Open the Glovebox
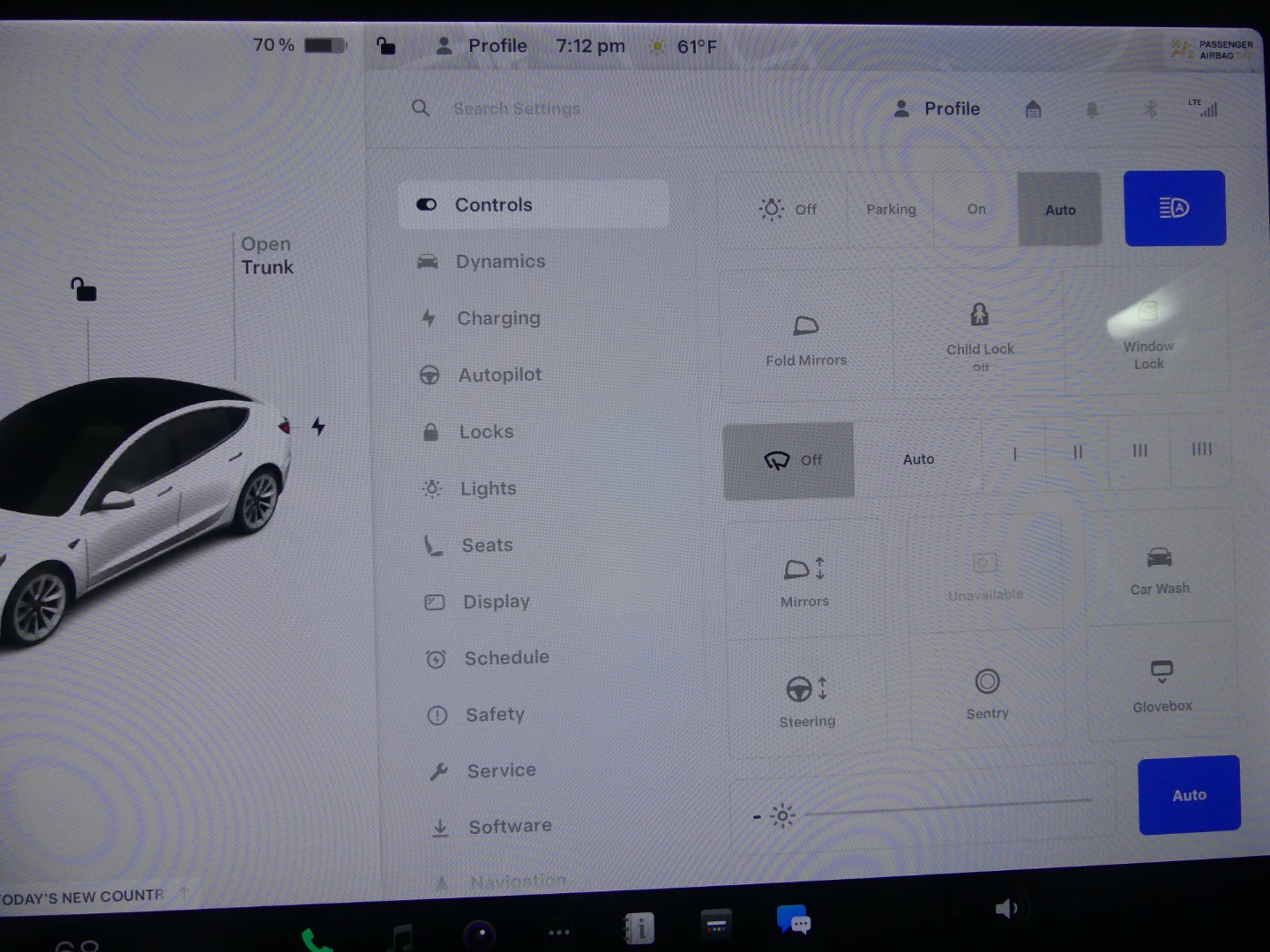This screenshot has height=952, width=1270. pos(1162,684)
